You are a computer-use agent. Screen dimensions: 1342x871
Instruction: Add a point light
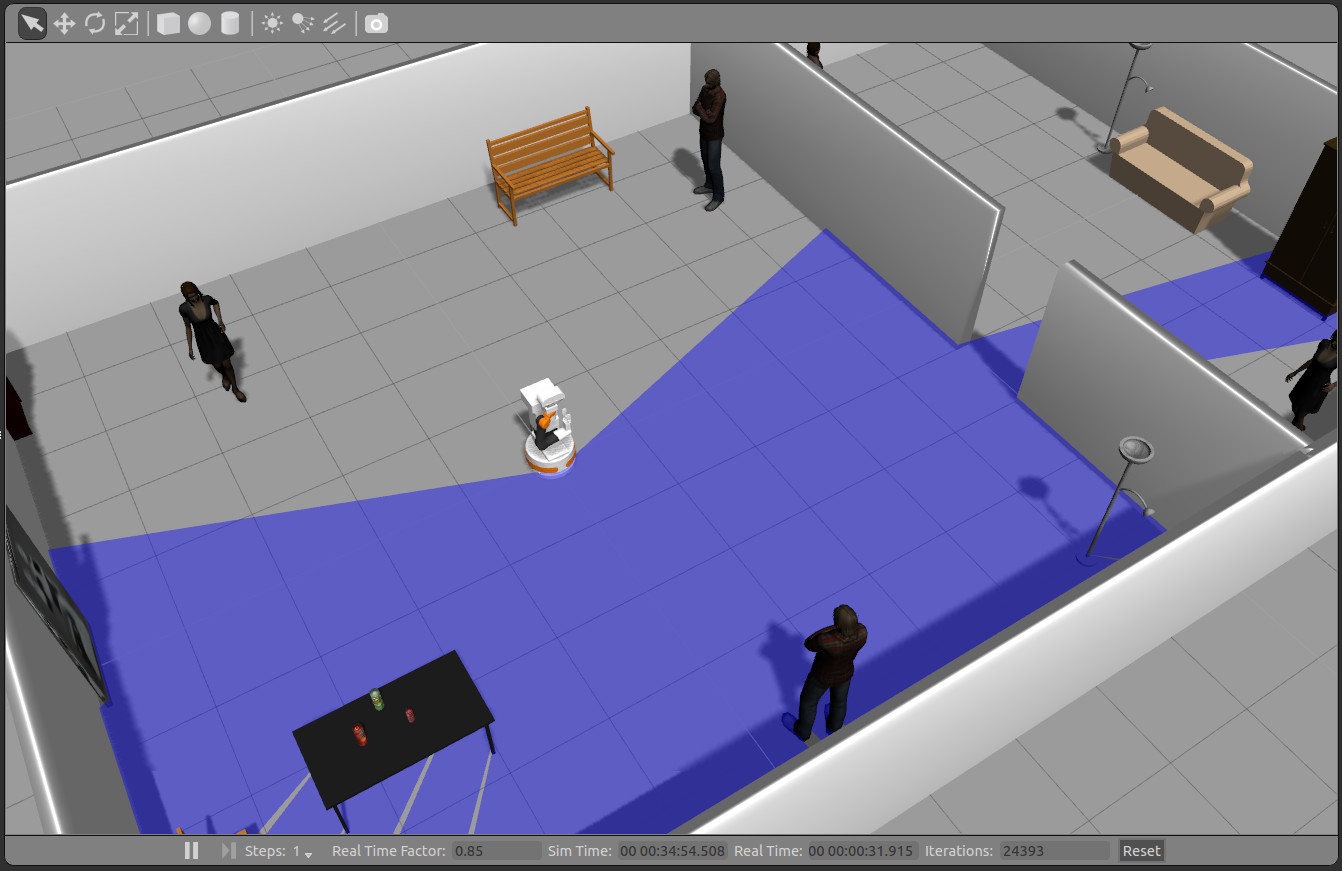pyautogui.click(x=272, y=23)
